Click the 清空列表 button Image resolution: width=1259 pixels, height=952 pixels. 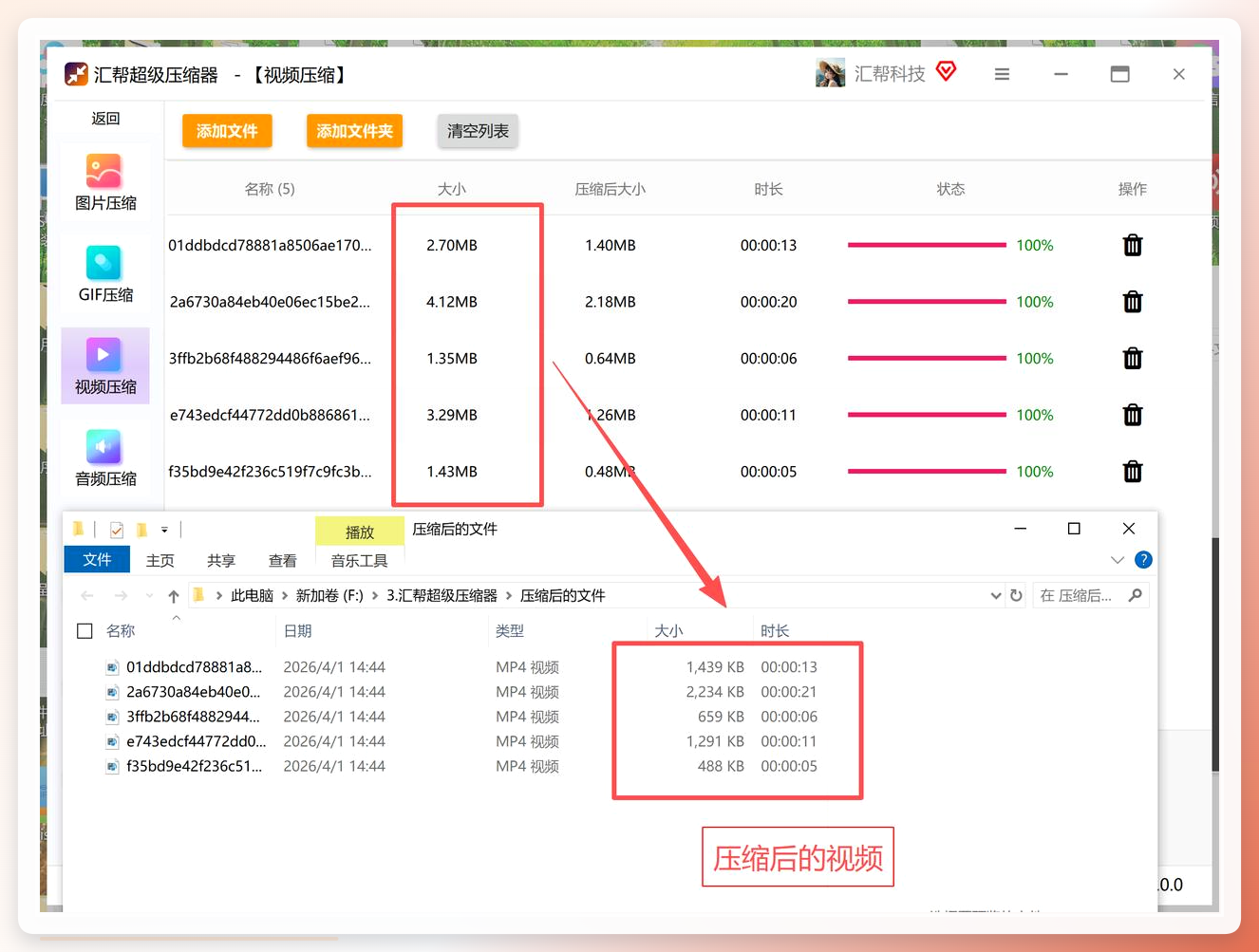[478, 131]
